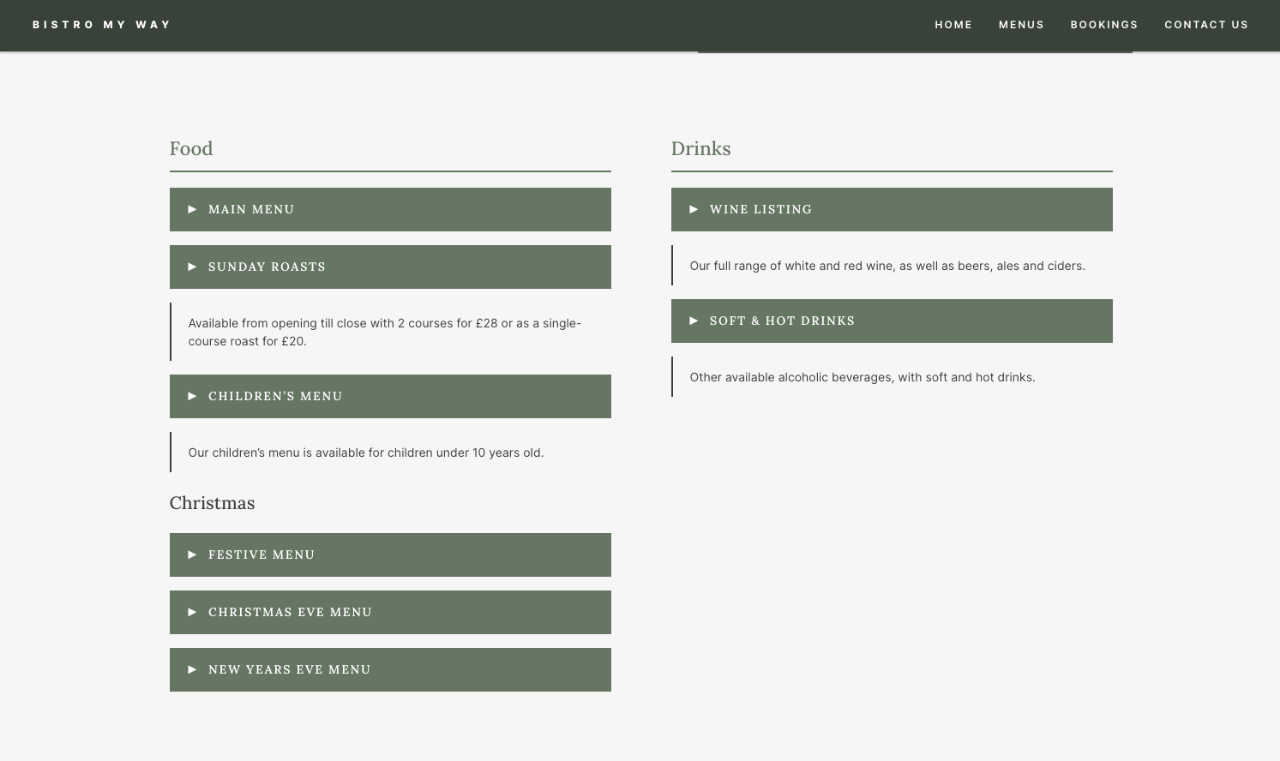
Task: Click the triangle icon beside Wine Listing
Action: click(694, 210)
